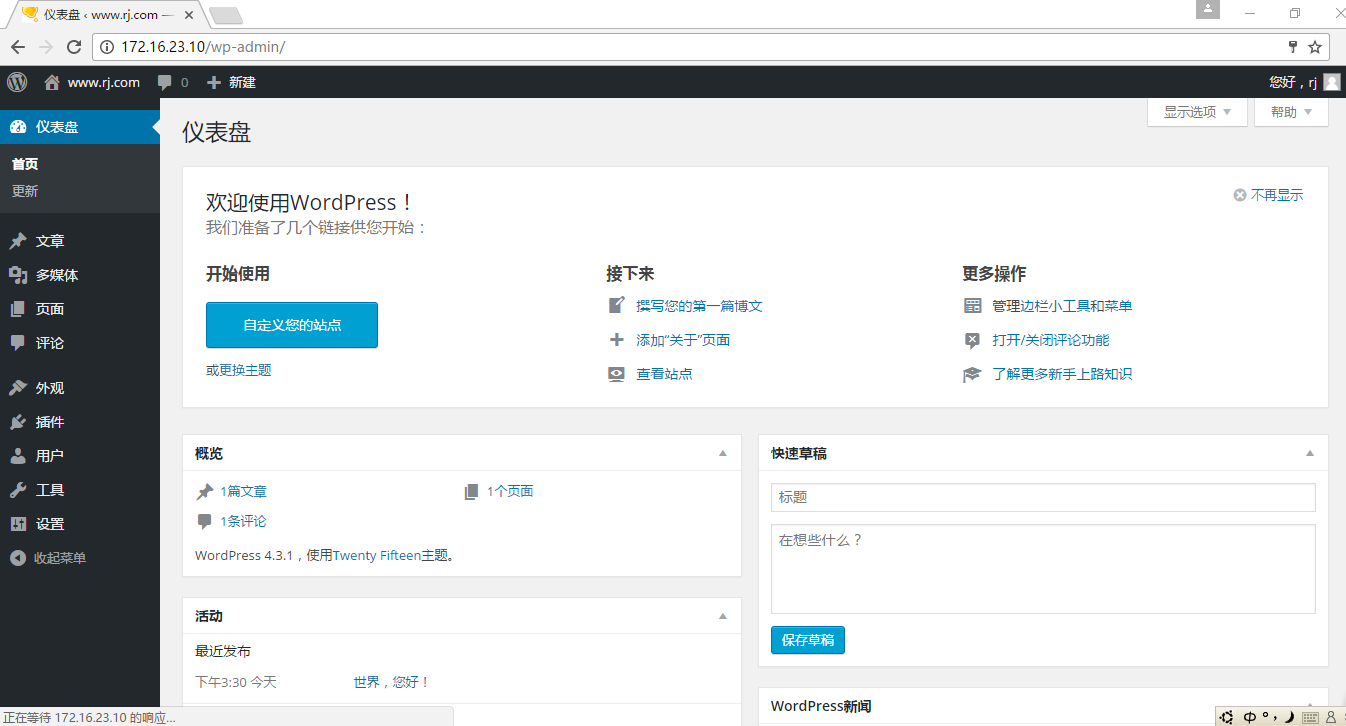Open the 设置 menu in sidebar
The image size is (1346, 726).
pos(80,524)
